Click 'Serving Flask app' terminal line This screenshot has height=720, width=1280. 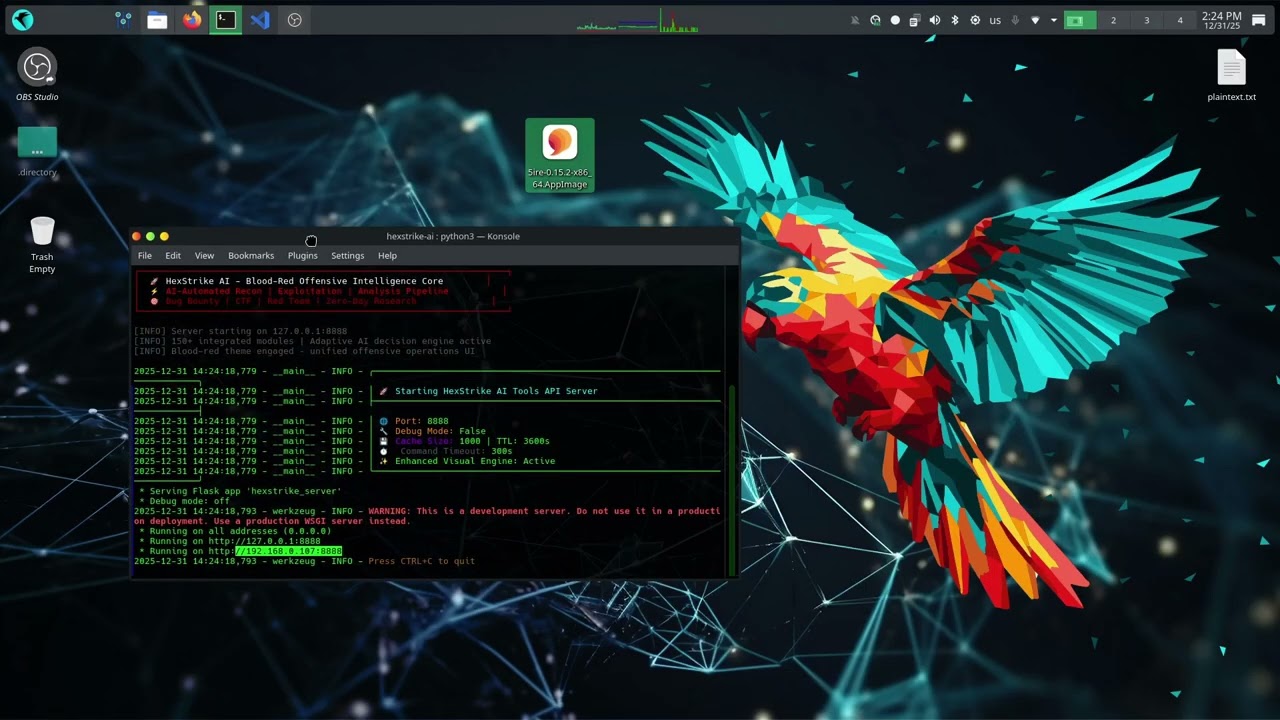click(240, 491)
